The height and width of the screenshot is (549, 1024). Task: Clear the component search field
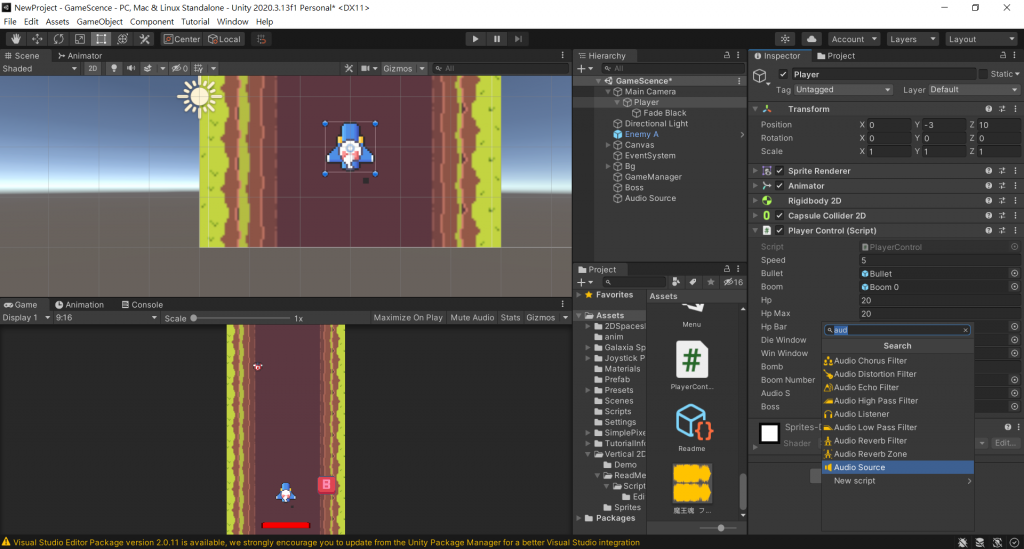965,330
